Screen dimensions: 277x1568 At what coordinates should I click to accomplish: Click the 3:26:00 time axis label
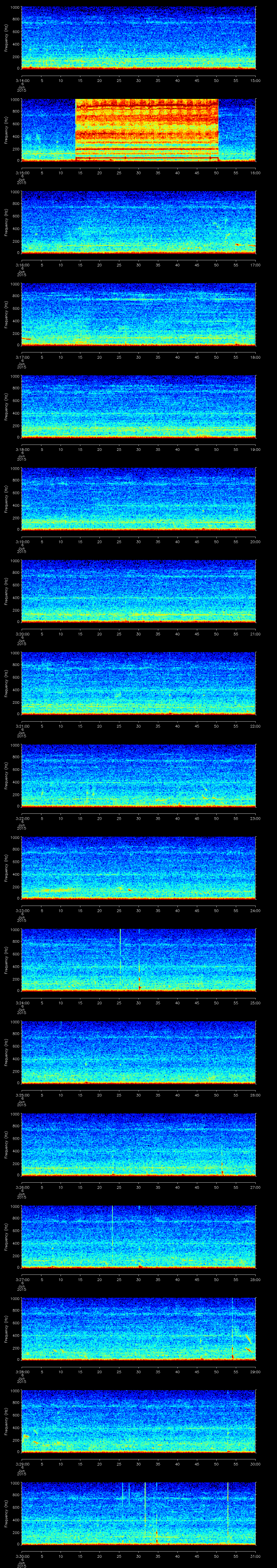coord(22,1187)
